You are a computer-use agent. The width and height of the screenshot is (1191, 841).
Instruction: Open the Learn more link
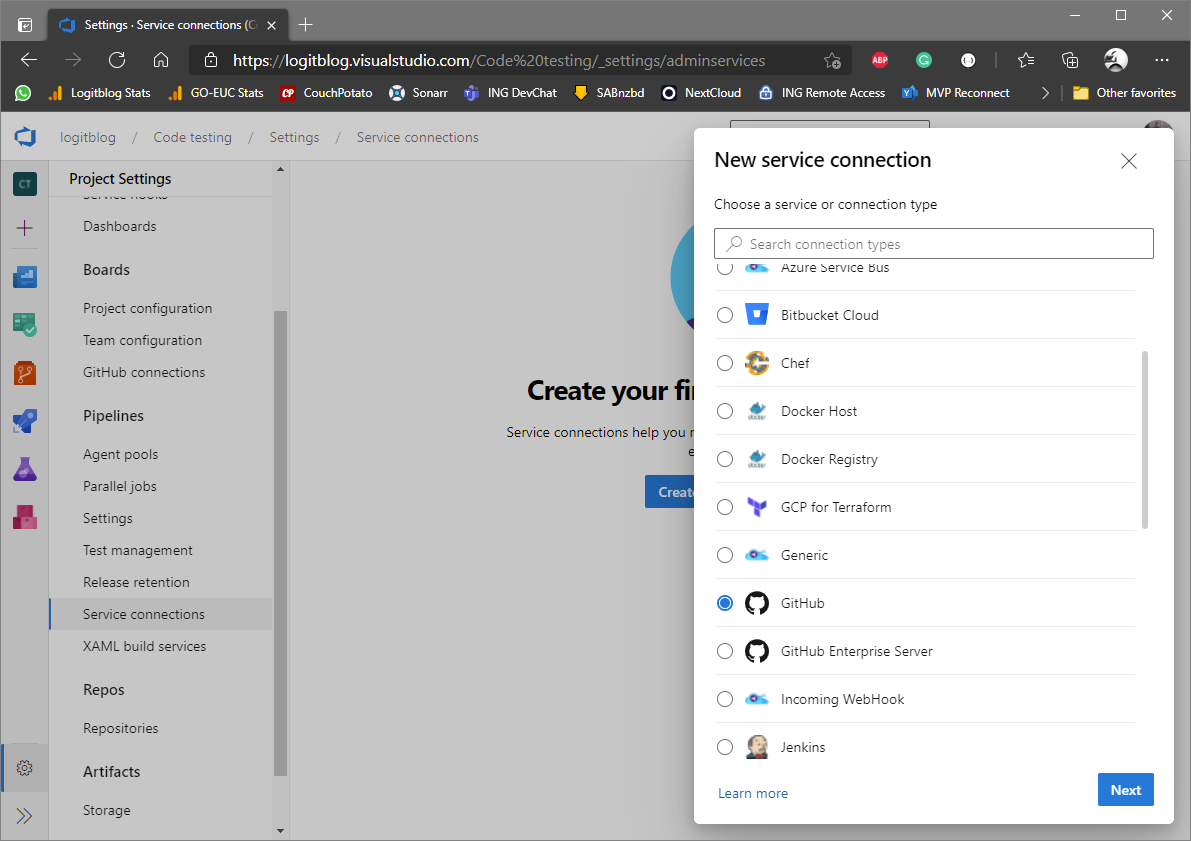tap(753, 793)
